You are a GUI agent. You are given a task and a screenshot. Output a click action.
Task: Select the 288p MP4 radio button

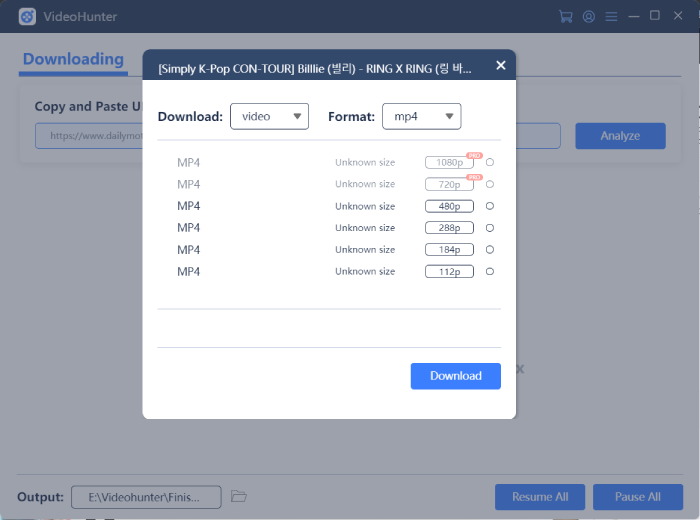click(490, 228)
